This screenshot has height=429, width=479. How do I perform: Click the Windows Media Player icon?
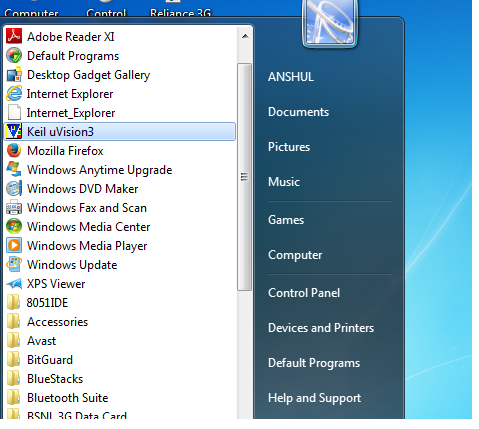click(x=14, y=245)
